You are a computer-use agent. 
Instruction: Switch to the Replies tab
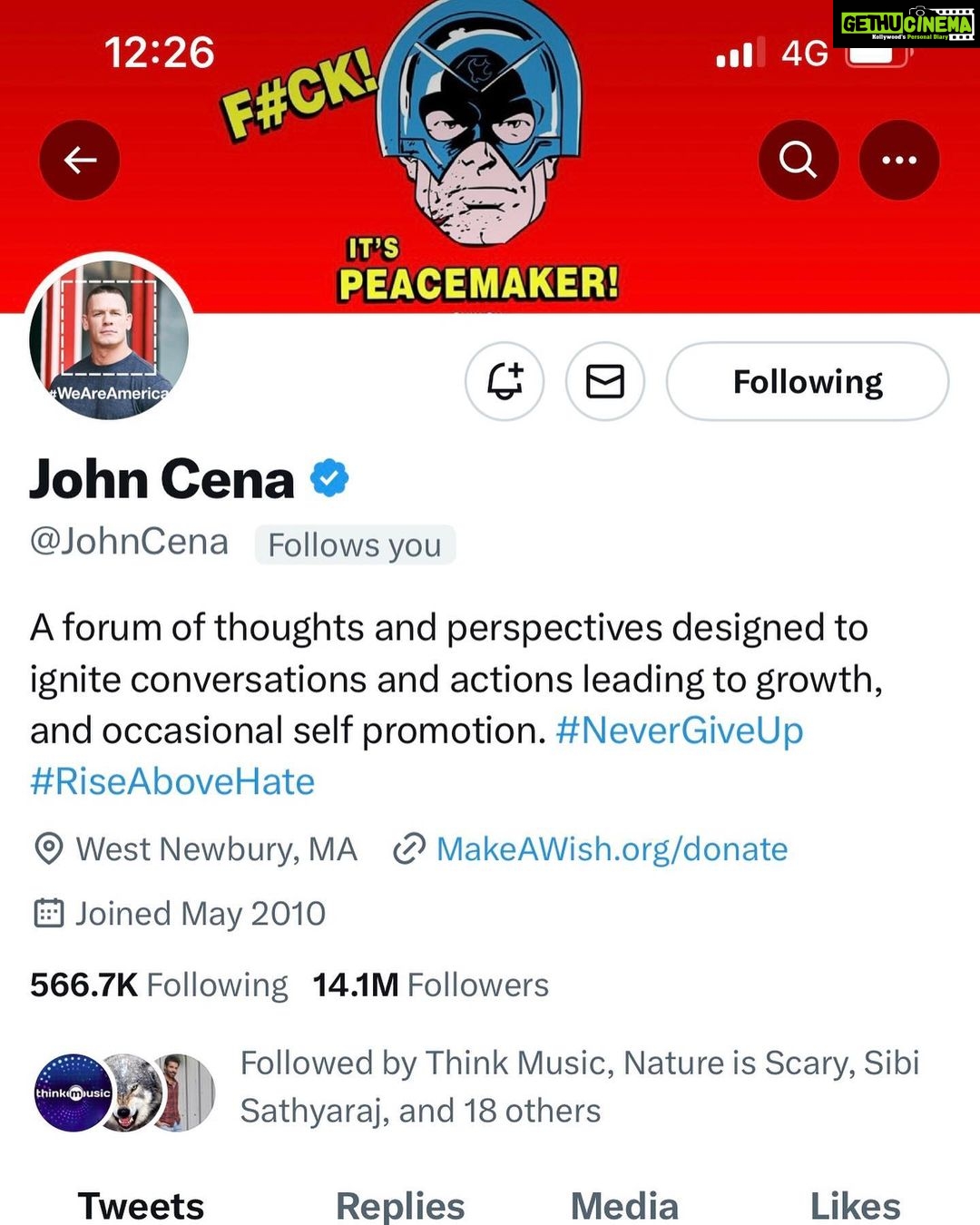pos(400,1206)
